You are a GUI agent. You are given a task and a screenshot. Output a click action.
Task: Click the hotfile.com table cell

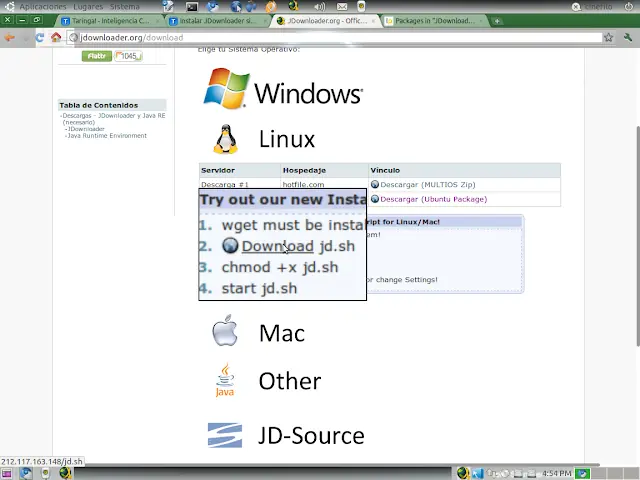click(324, 184)
